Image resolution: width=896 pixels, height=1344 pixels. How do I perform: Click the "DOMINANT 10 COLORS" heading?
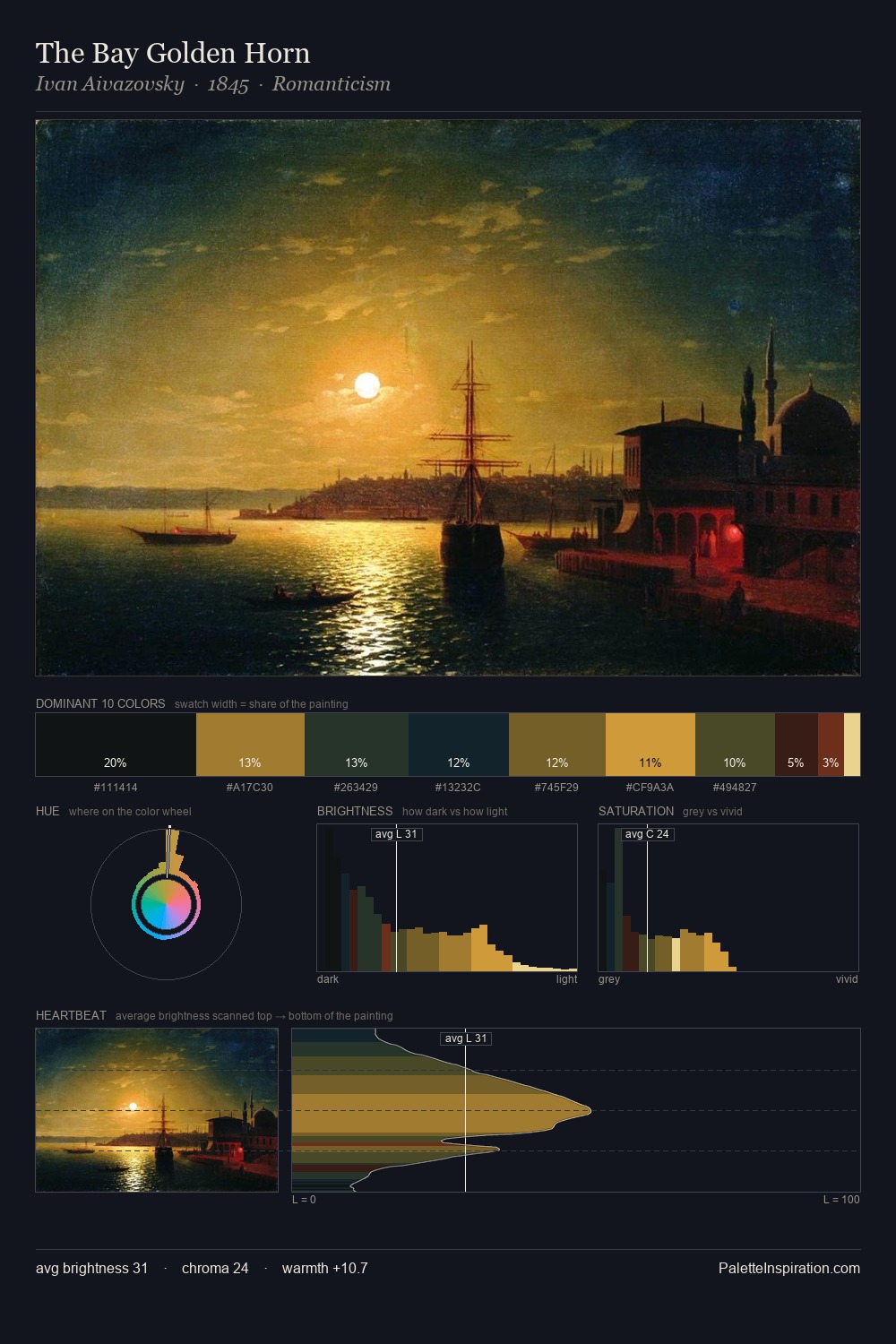pyautogui.click(x=100, y=703)
